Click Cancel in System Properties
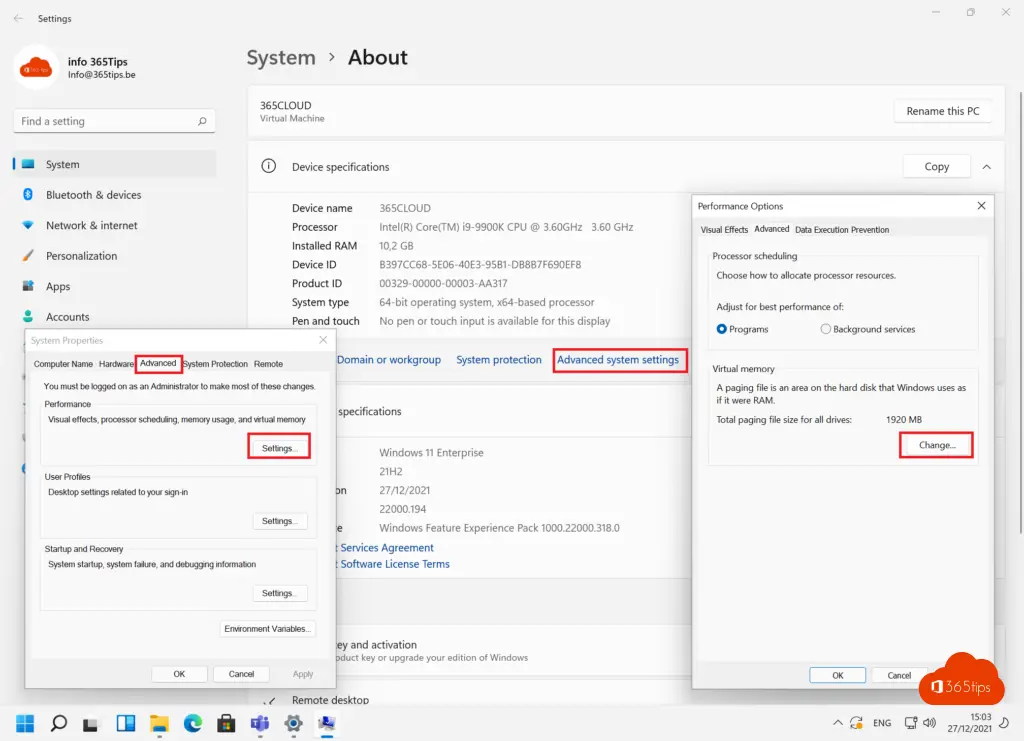The image size is (1024, 741). coord(242,674)
